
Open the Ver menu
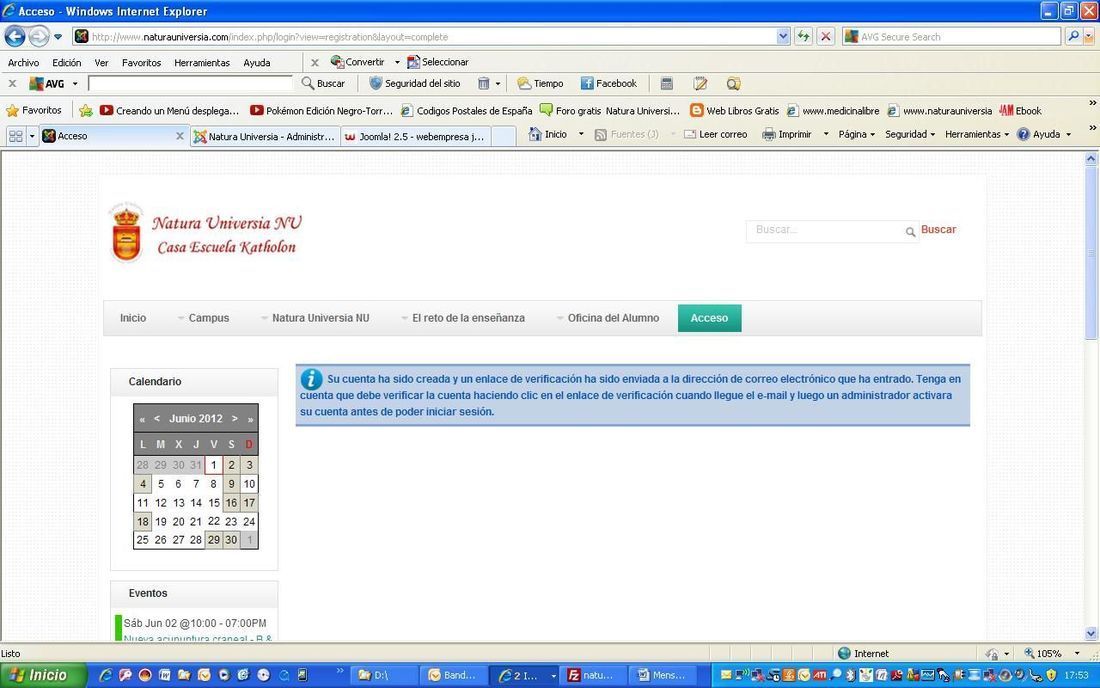pyautogui.click(x=101, y=62)
